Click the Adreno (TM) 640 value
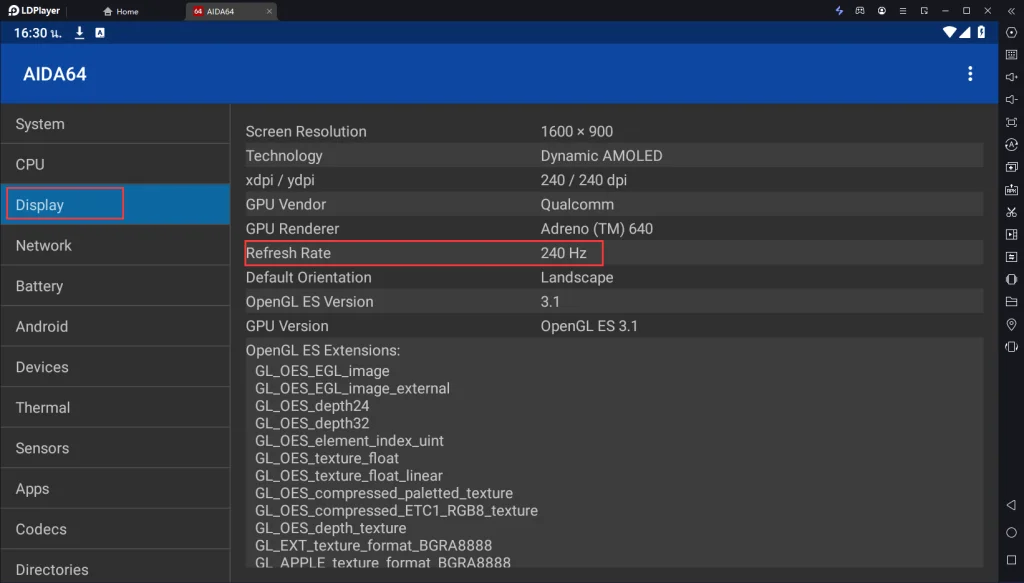1024x583 pixels. coord(596,228)
